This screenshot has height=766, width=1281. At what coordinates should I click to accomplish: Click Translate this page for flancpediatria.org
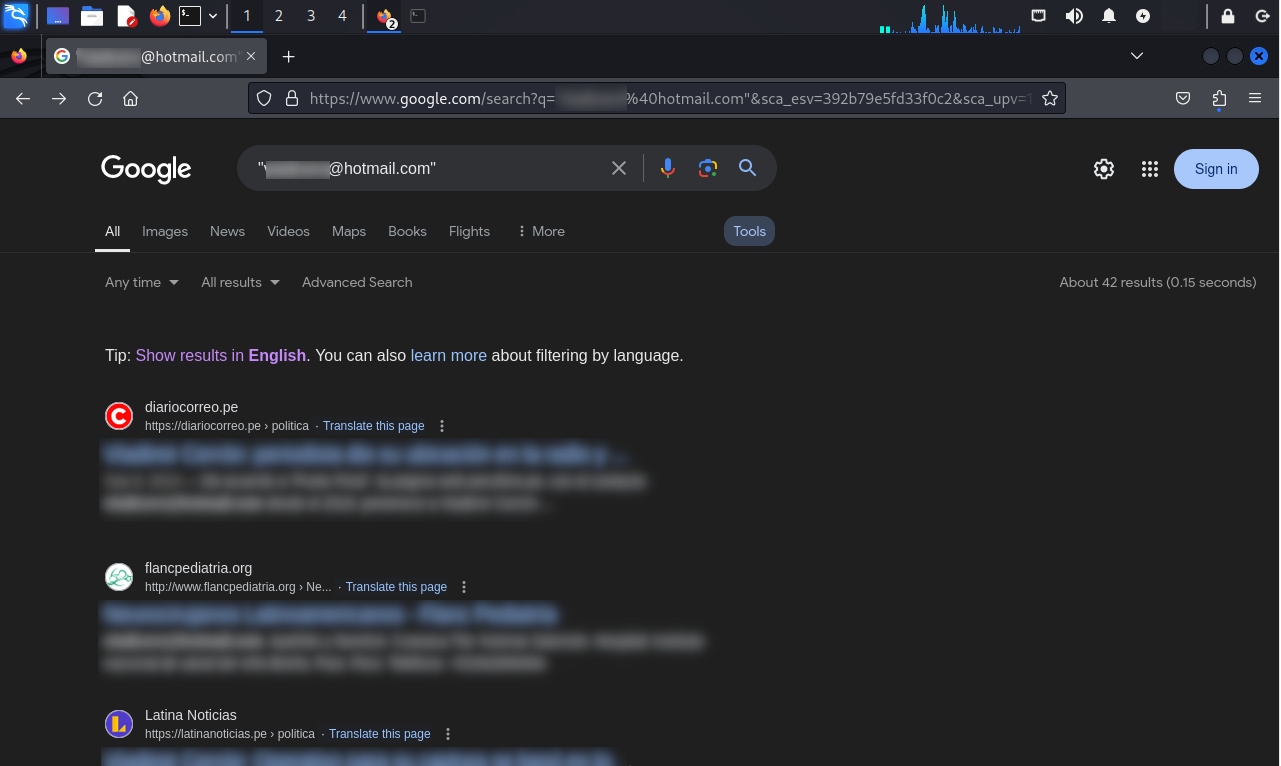(396, 587)
